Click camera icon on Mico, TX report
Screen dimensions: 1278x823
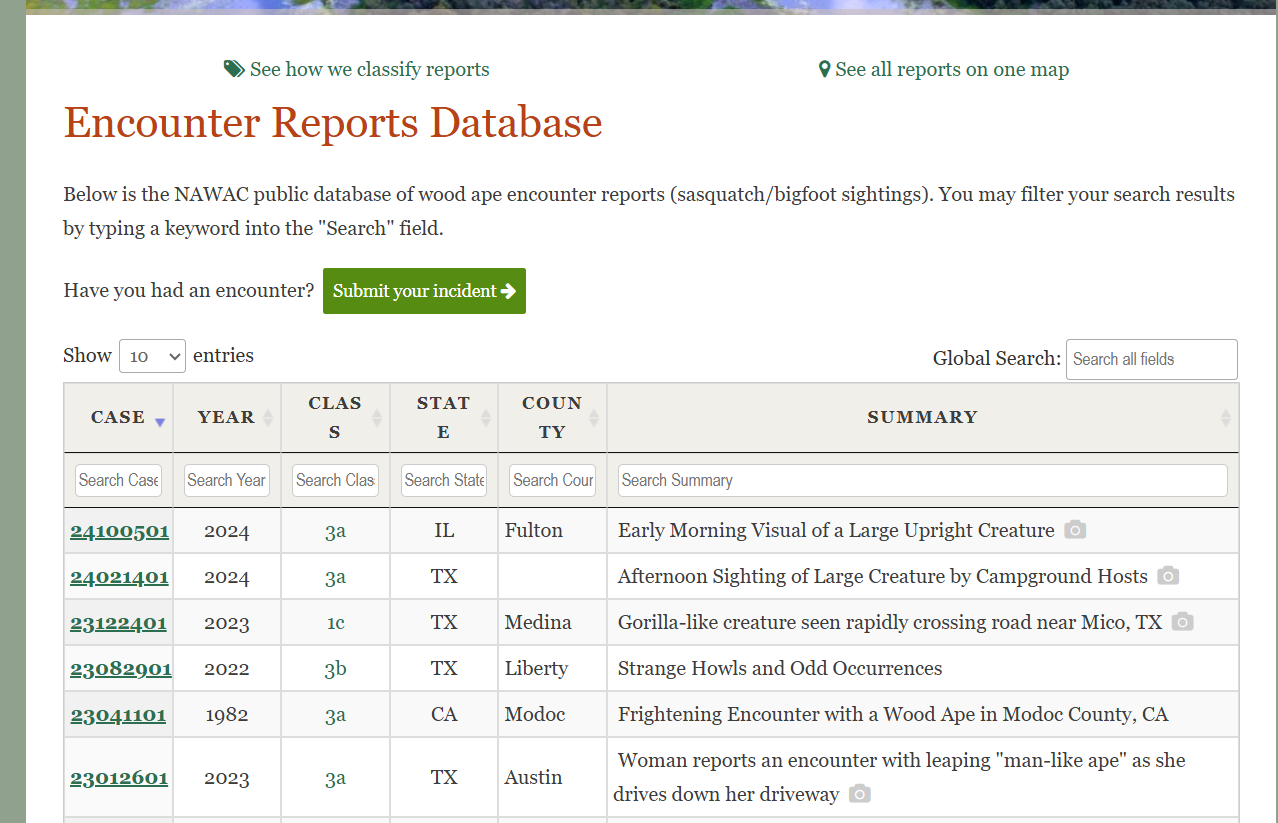(1182, 622)
